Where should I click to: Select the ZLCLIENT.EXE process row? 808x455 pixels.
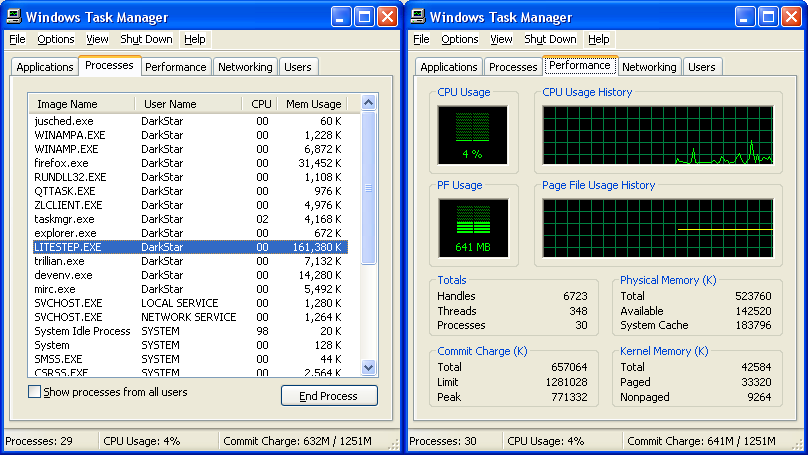click(190, 205)
